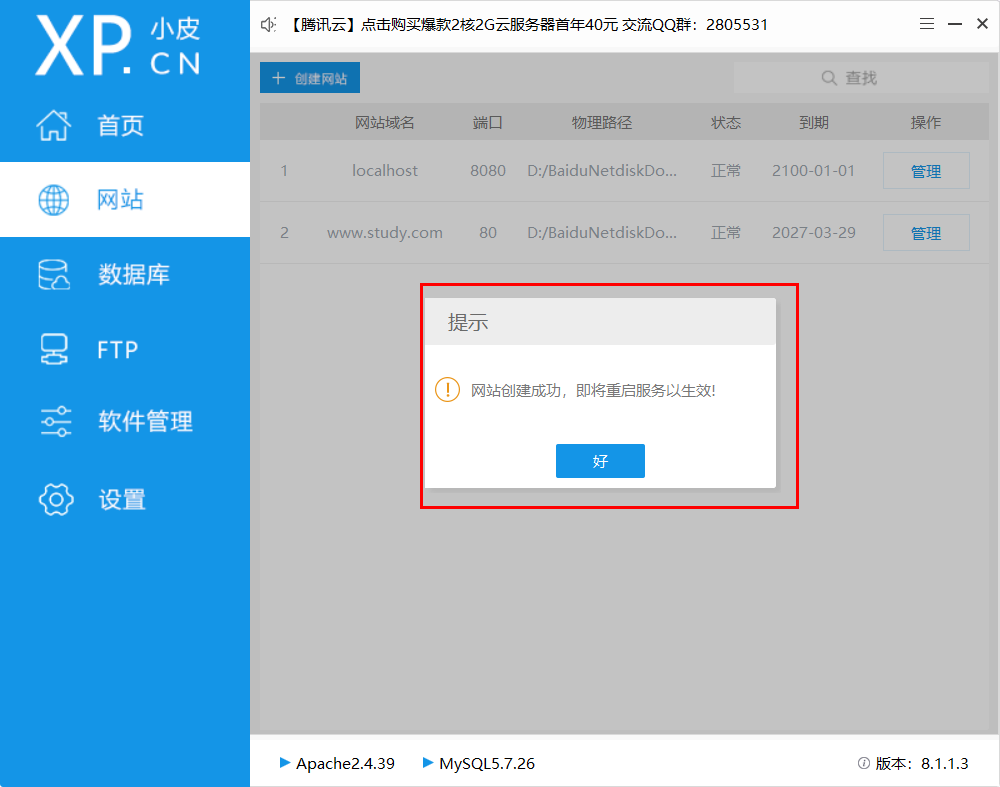The width and height of the screenshot is (1000, 787).
Task: Click the Tencent Cloud promotion banner text
Action: [x=527, y=25]
